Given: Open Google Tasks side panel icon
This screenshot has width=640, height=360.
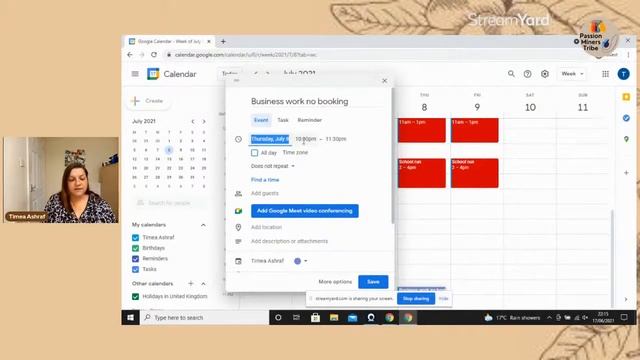Looking at the screenshot, I should (x=626, y=118).
